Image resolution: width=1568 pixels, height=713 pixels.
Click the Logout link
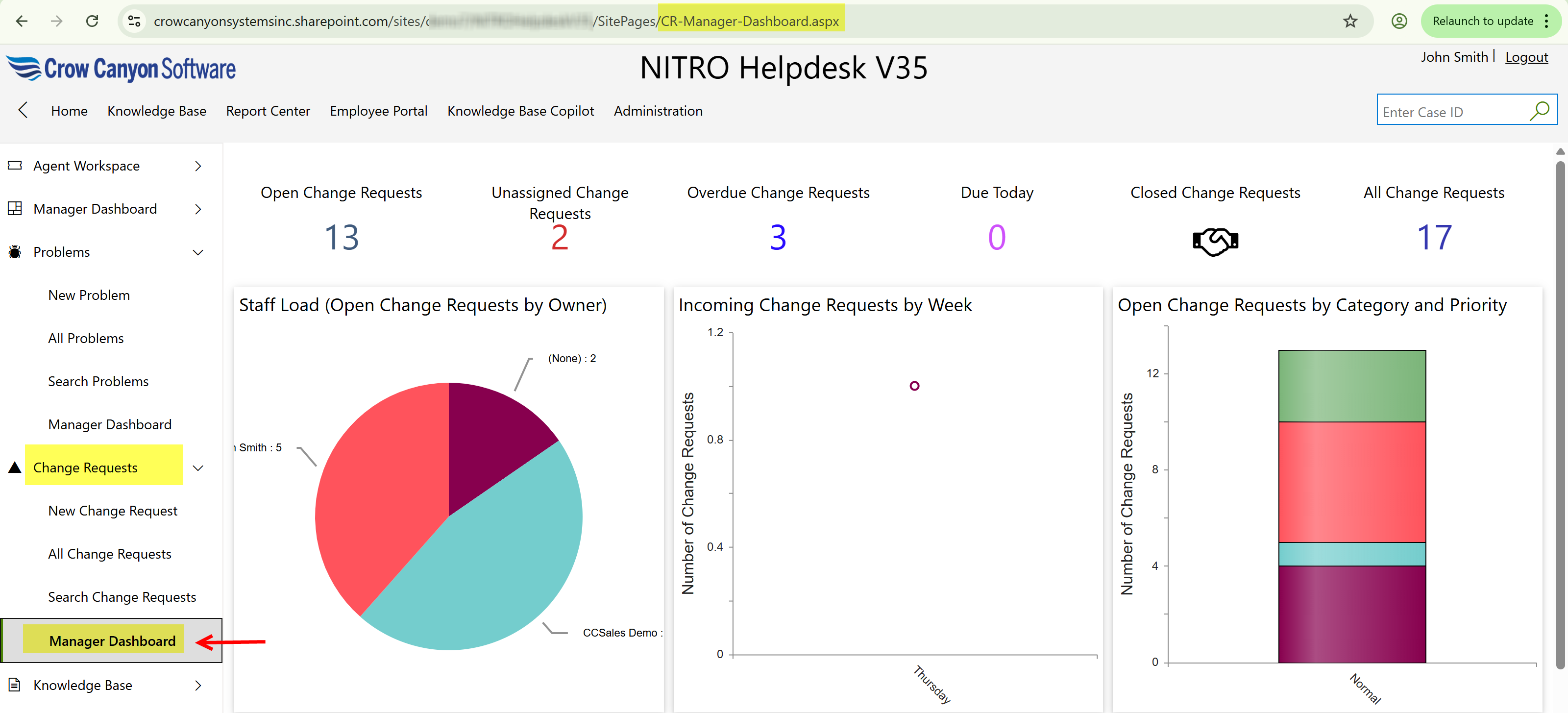[1526, 57]
